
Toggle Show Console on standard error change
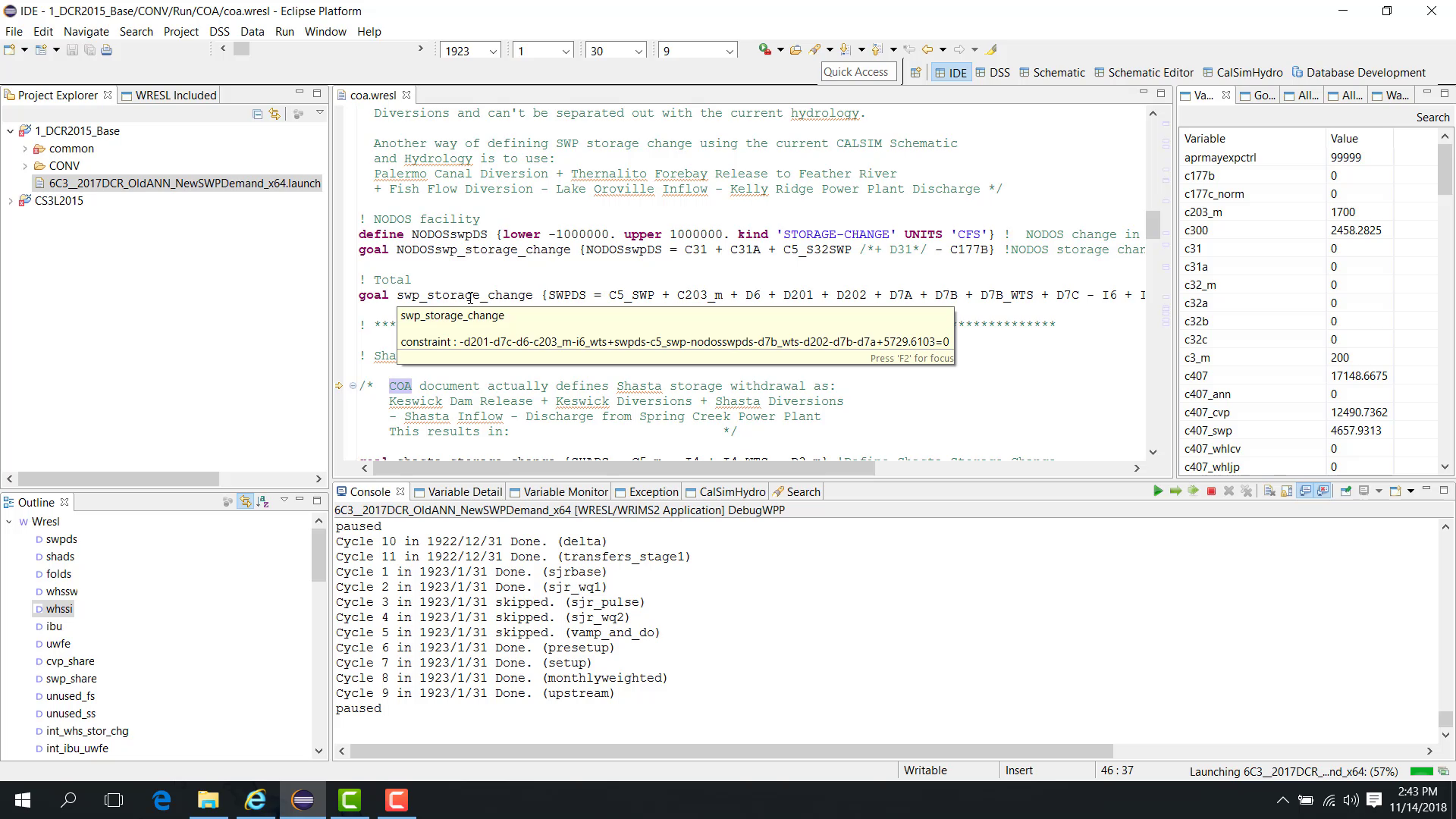click(1323, 491)
